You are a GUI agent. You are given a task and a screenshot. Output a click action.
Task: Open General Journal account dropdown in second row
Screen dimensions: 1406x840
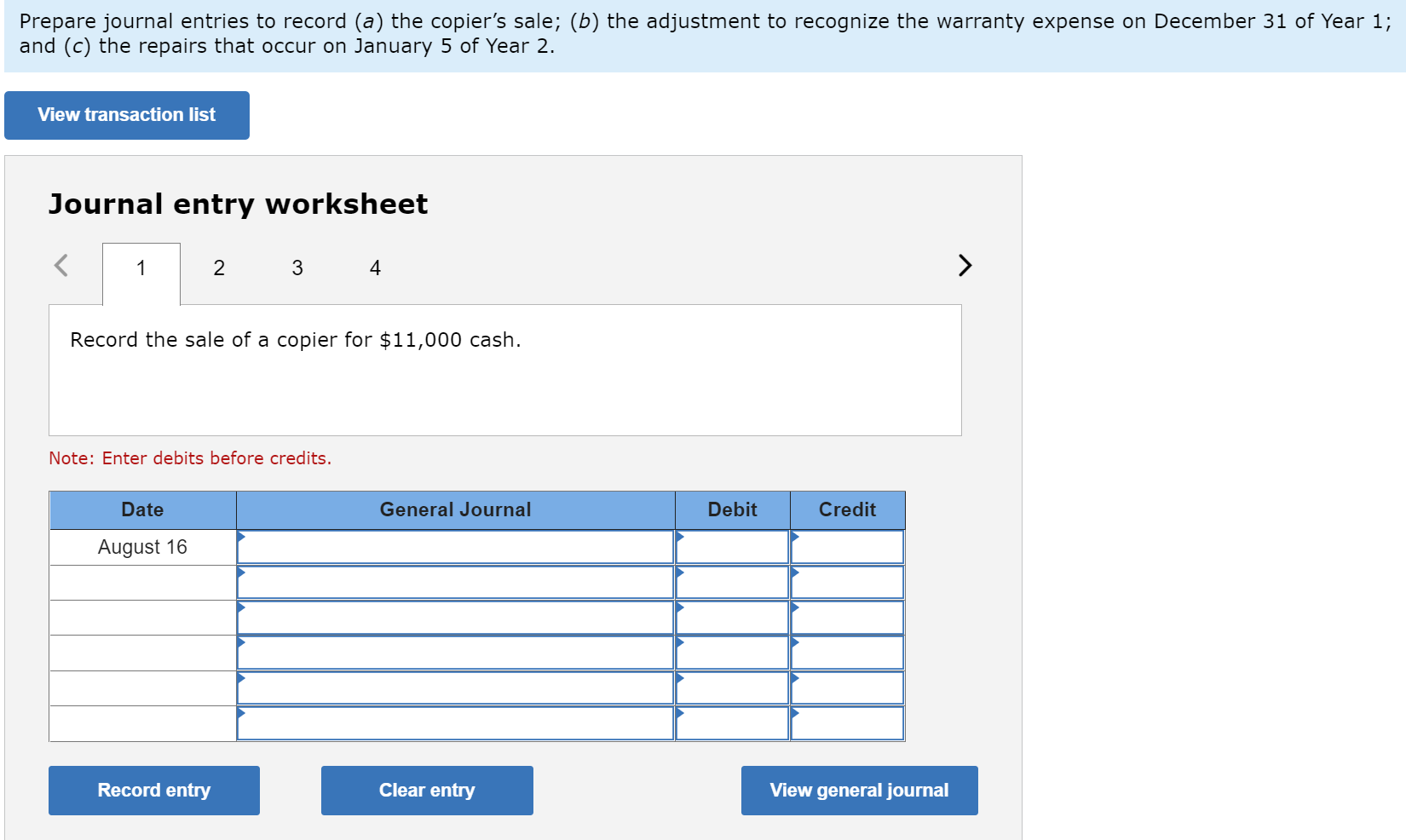(456, 583)
